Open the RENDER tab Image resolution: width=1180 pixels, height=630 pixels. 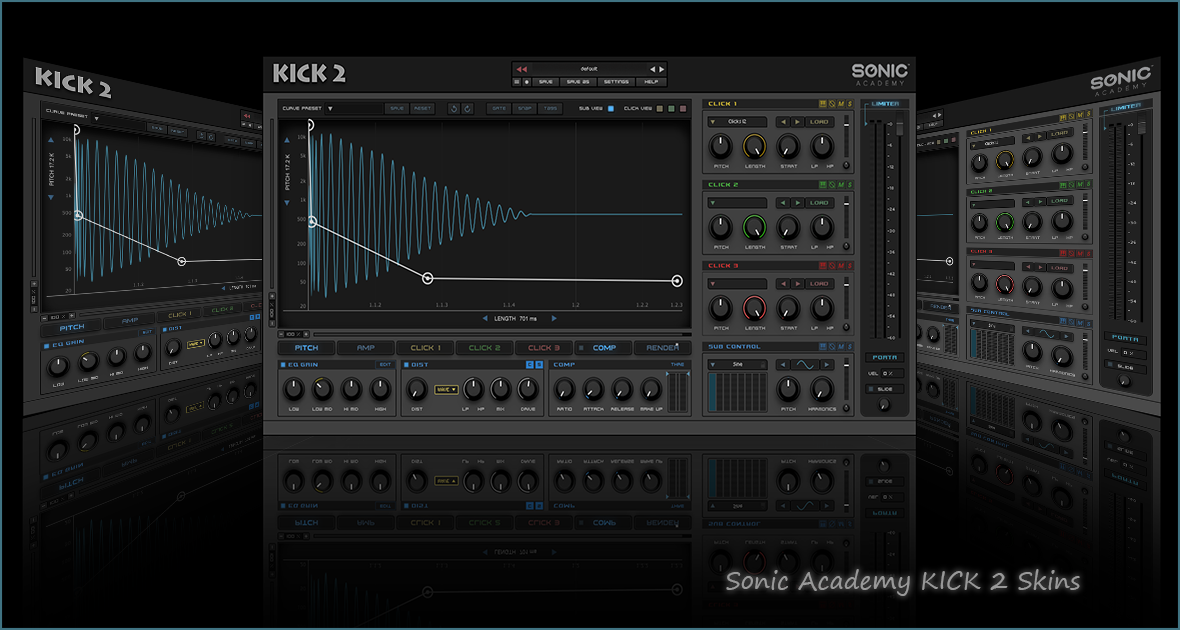(x=662, y=348)
